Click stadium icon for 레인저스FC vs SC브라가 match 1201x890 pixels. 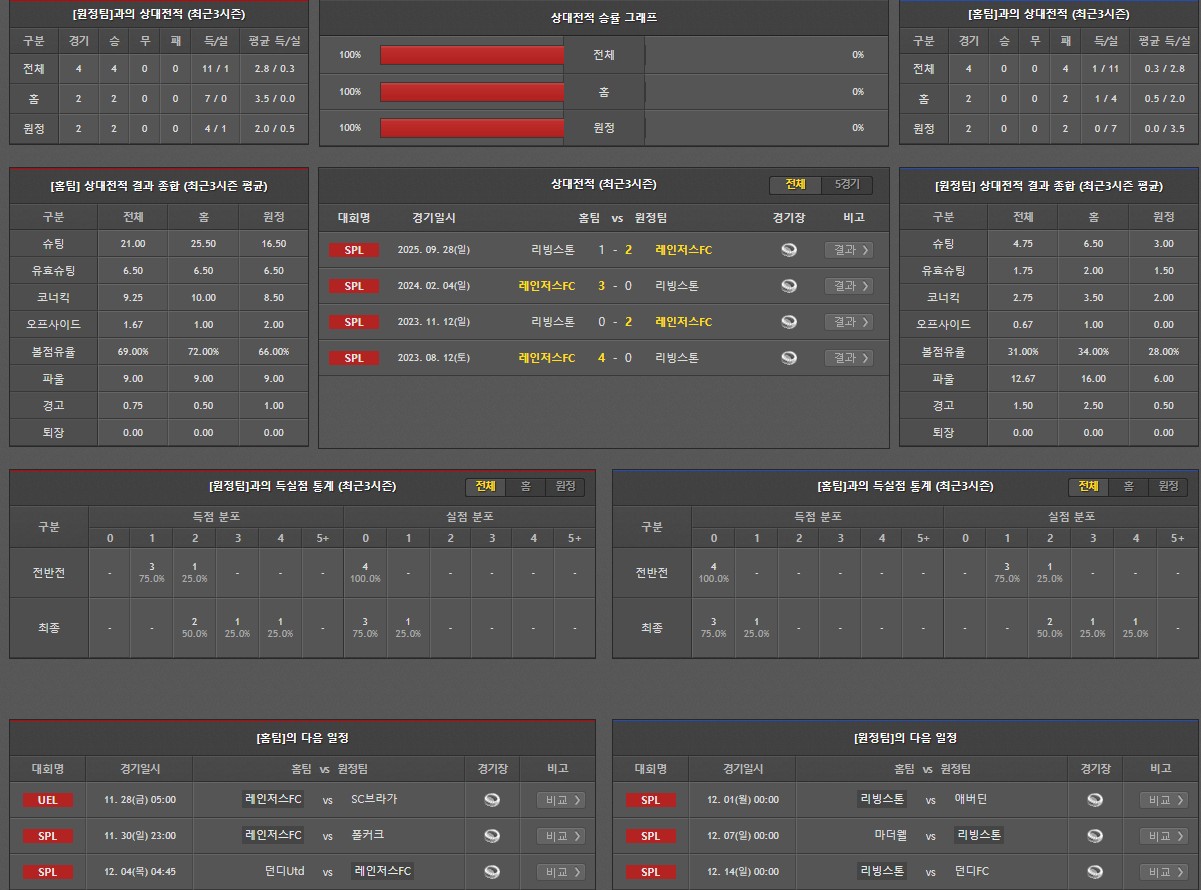[x=492, y=800]
